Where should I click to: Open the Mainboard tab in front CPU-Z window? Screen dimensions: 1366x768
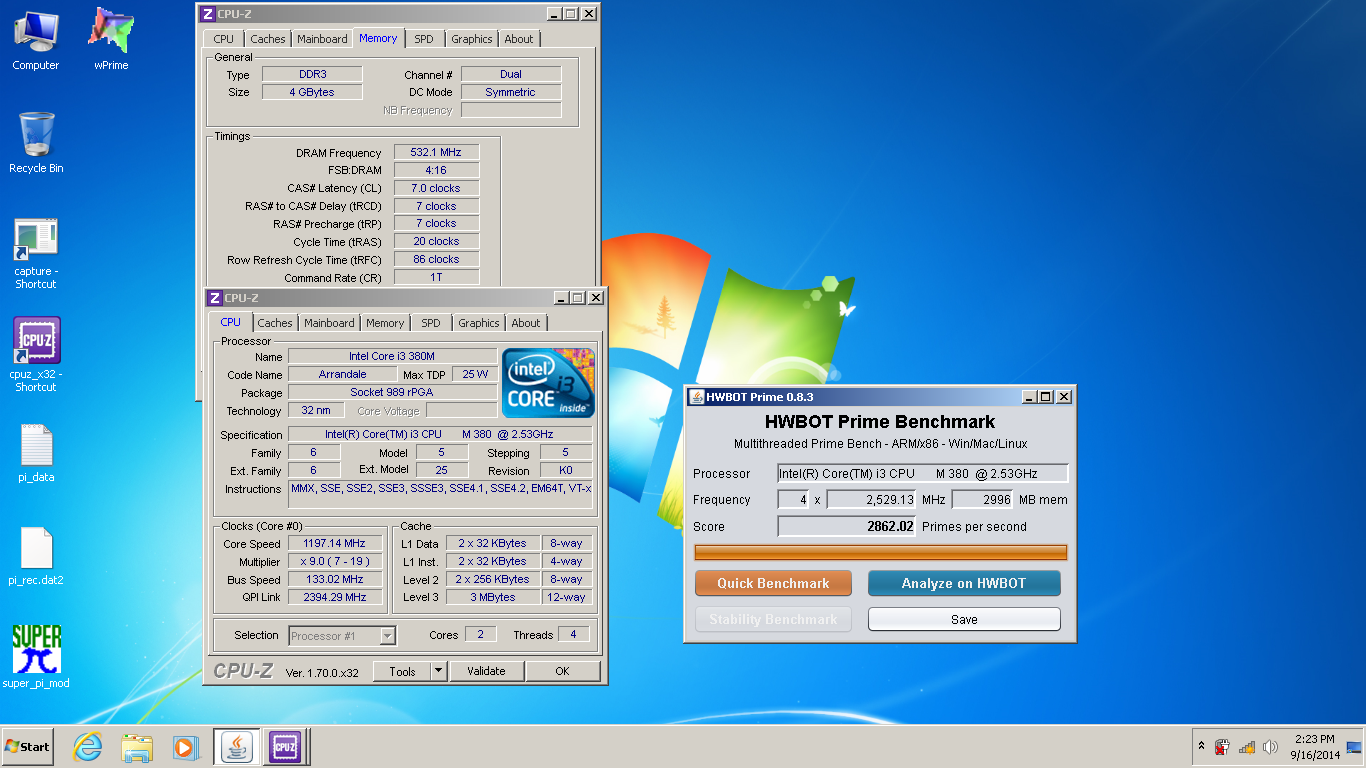point(329,323)
